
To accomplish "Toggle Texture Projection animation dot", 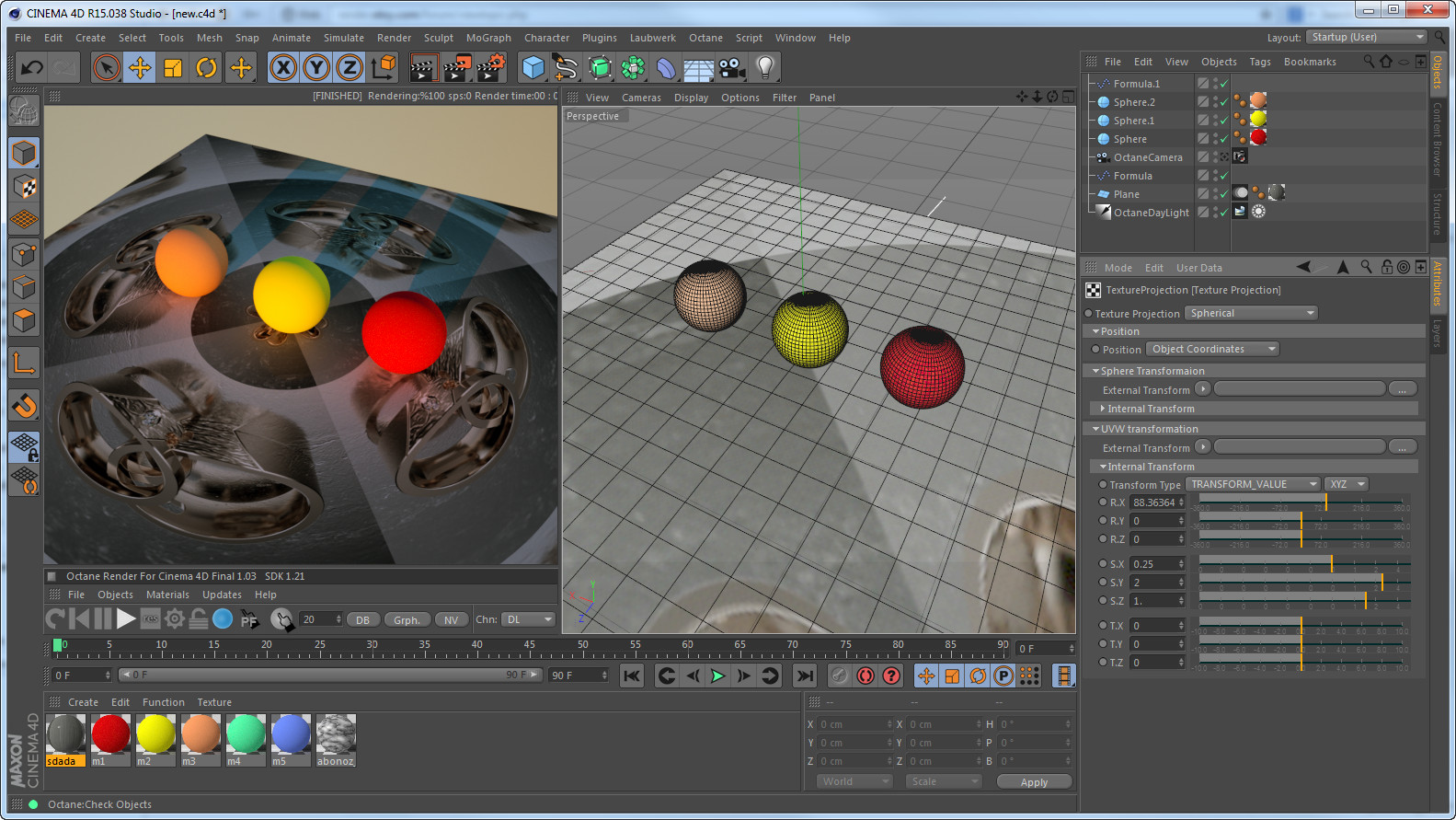I will 1089,314.
